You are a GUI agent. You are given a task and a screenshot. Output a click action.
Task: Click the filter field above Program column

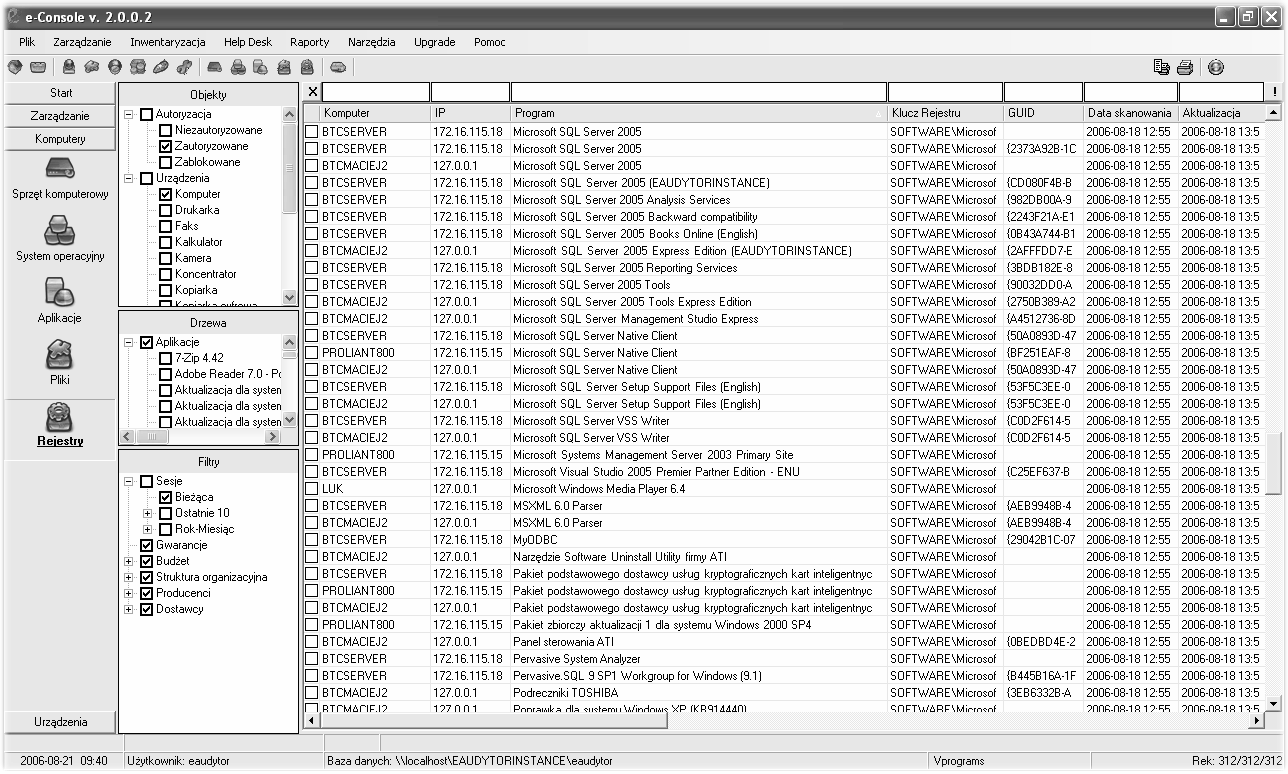[x=699, y=92]
